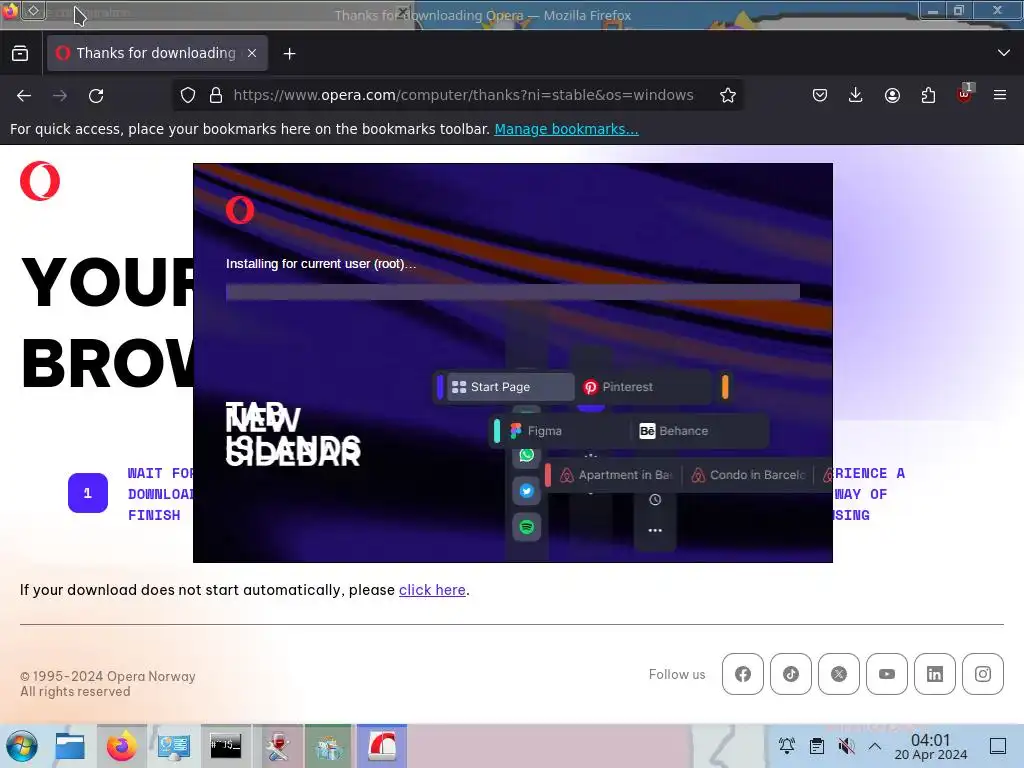This screenshot has height=768, width=1024.
Task: Select the Apartment in Barcelona tab
Action: click(615, 475)
